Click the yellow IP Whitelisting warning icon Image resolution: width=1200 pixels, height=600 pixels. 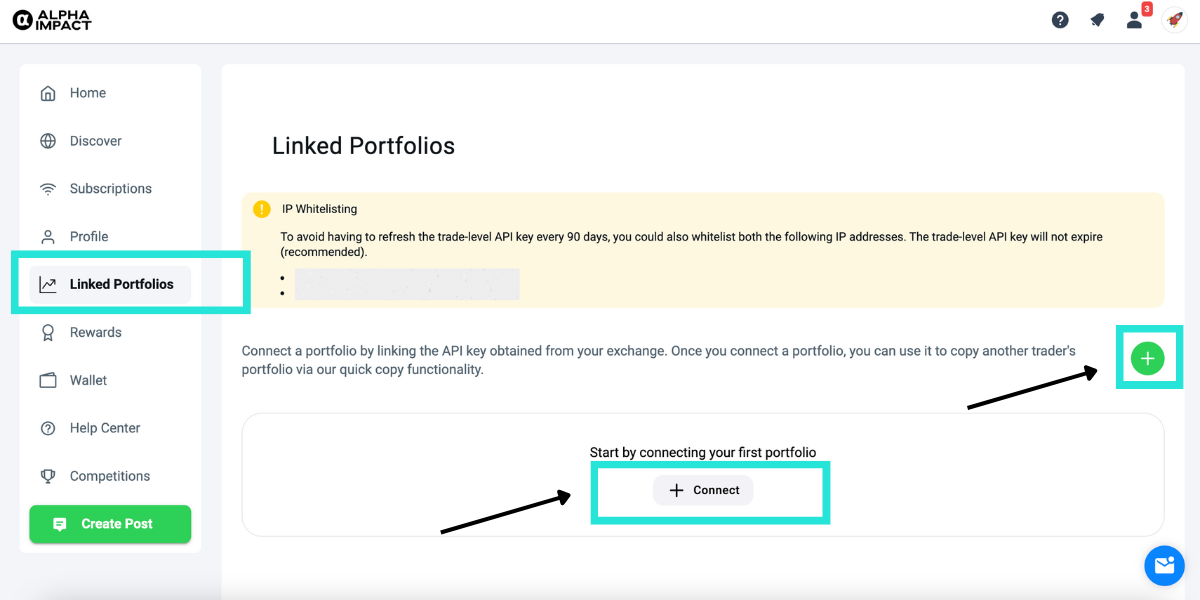tap(262, 209)
